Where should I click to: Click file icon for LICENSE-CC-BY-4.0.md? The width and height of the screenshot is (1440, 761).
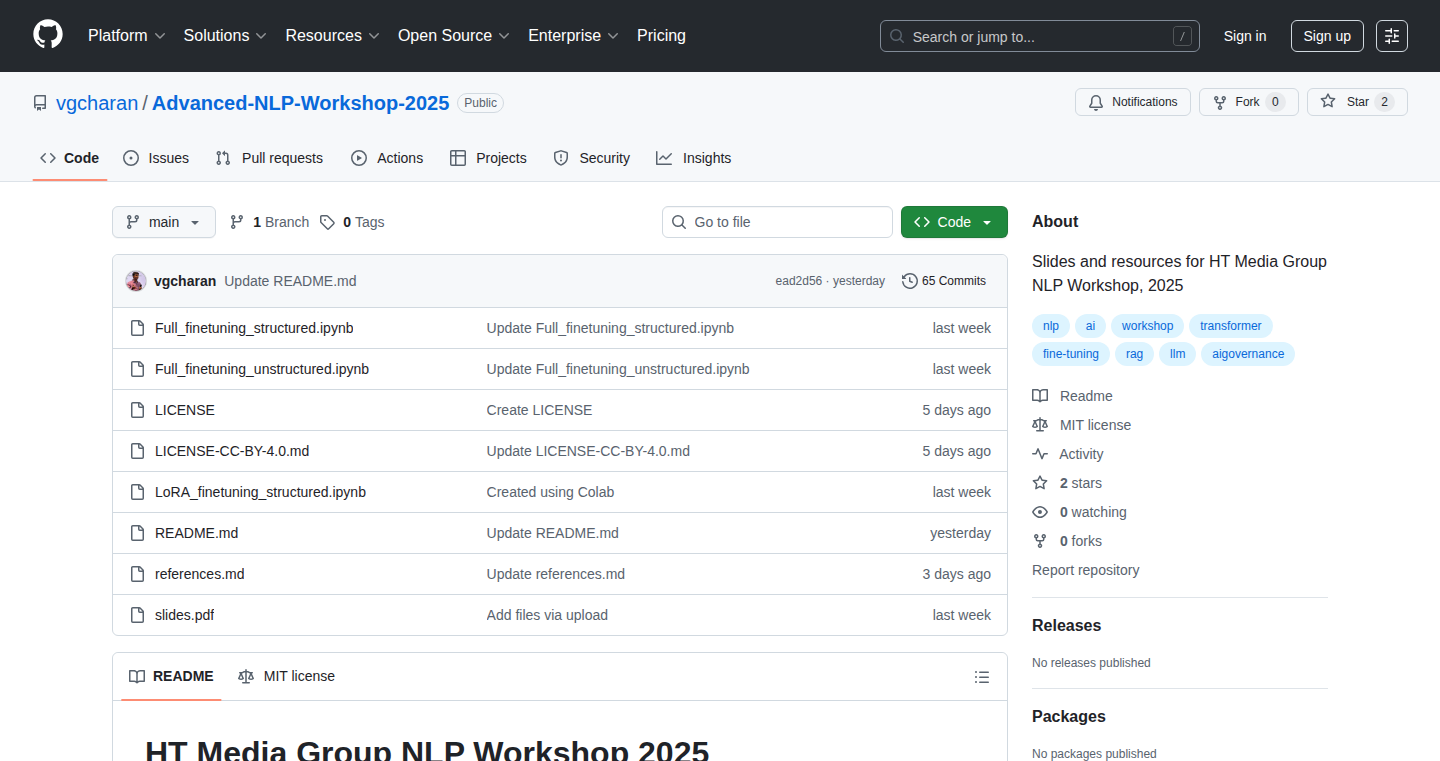(x=137, y=451)
